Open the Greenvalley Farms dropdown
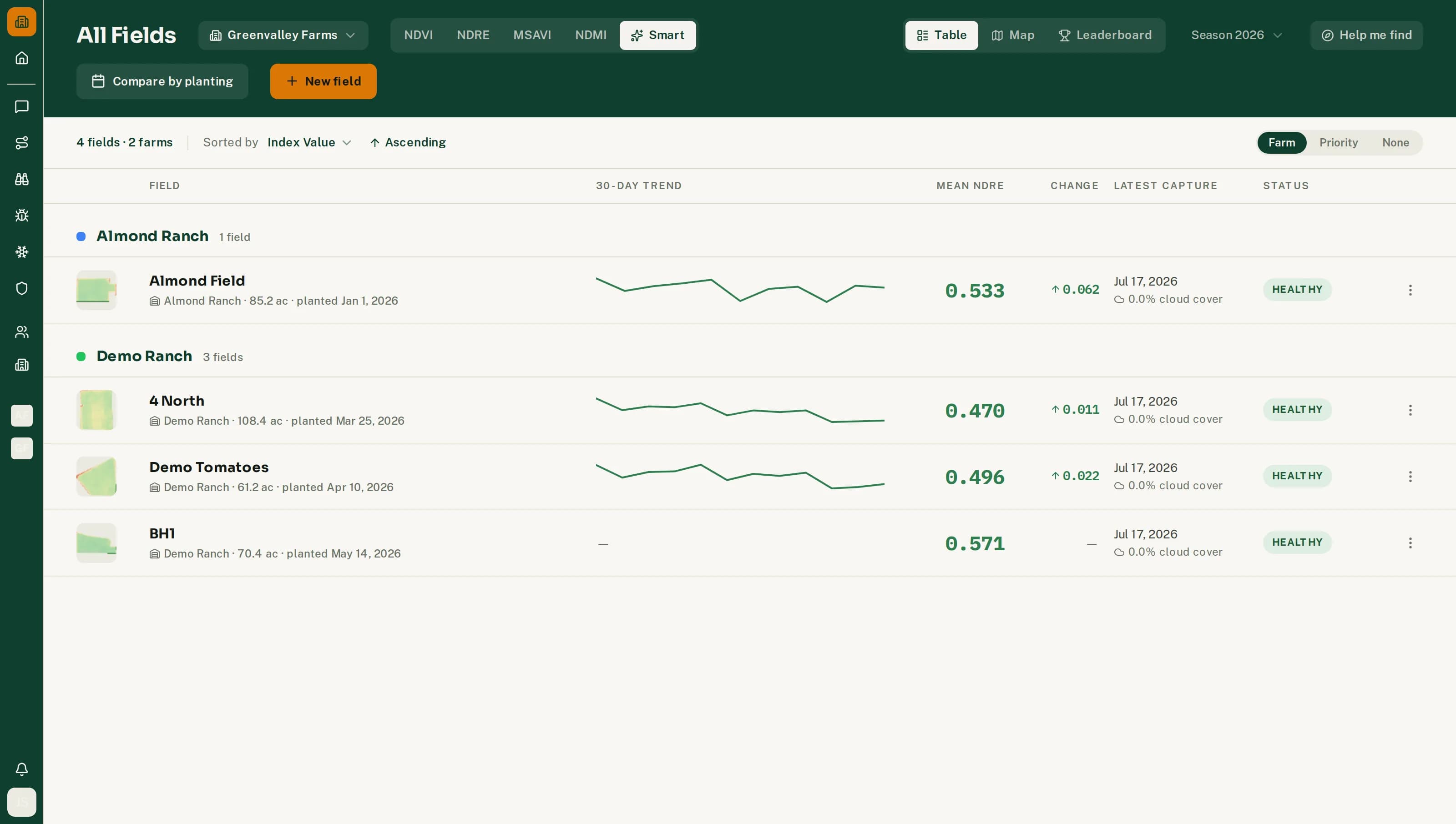Screen dimensions: 1456x824 [x=283, y=35]
